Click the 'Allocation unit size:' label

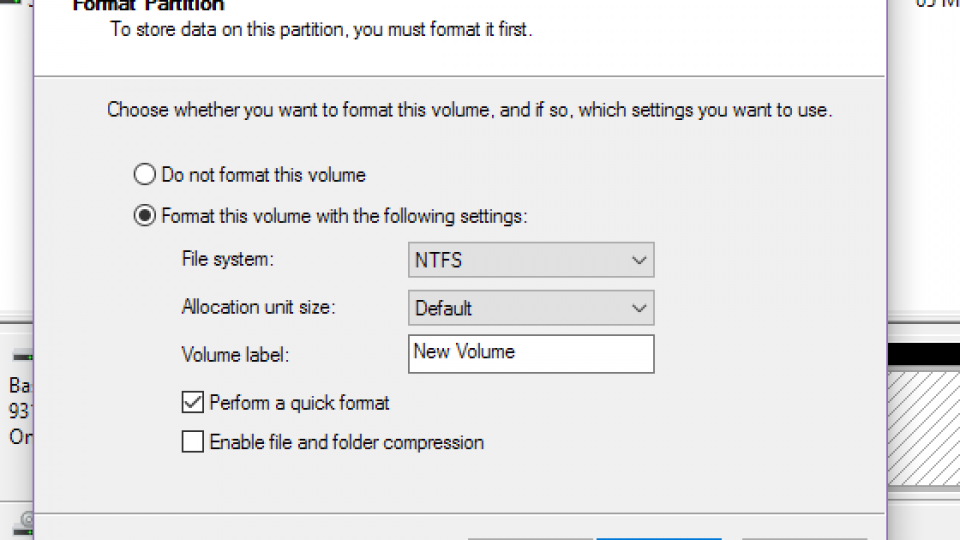[258, 307]
